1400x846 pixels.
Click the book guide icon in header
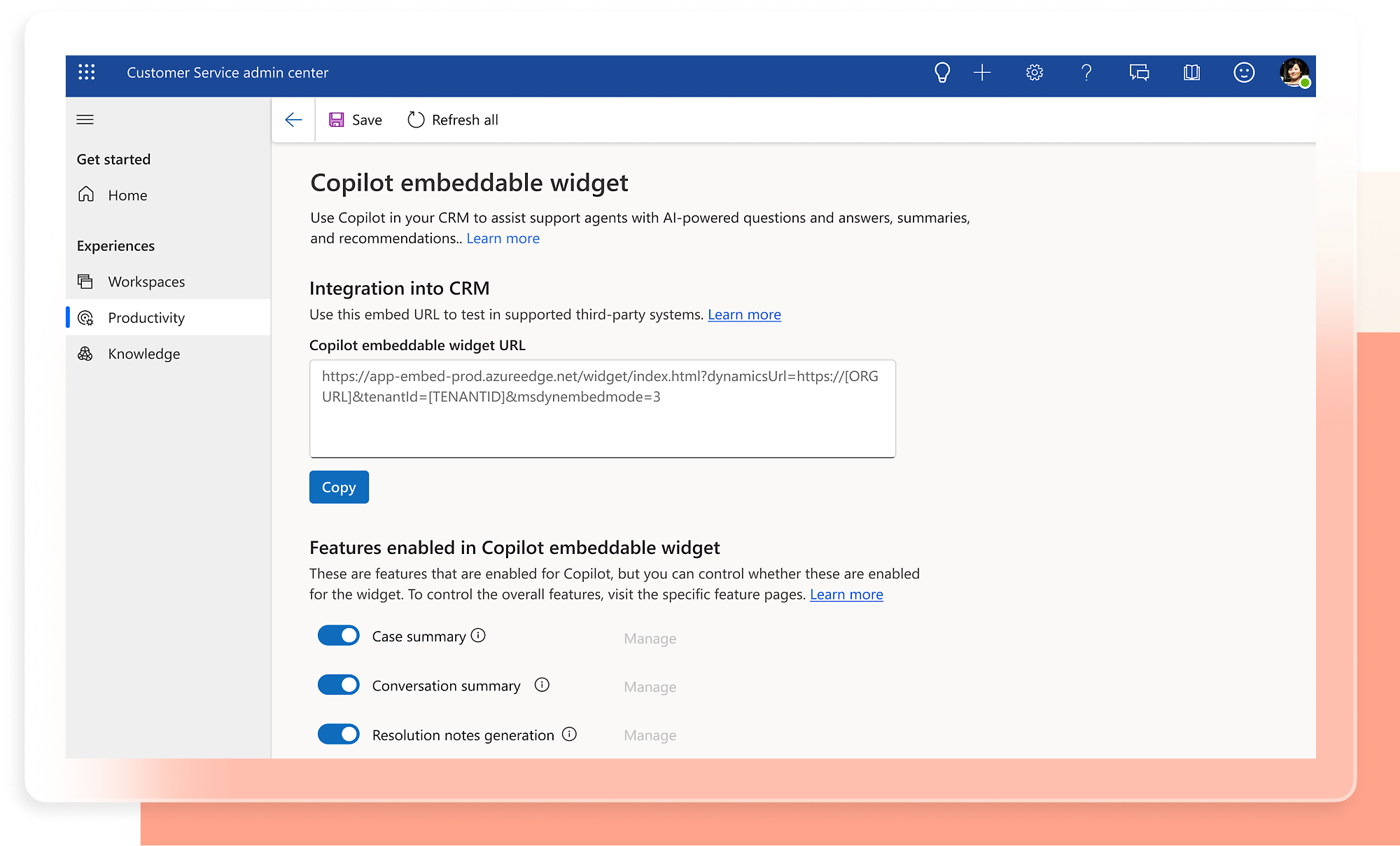[x=1191, y=72]
